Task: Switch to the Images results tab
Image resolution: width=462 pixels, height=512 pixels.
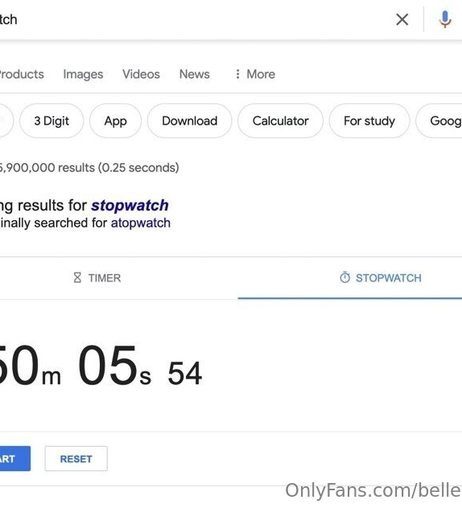Action: tap(83, 74)
